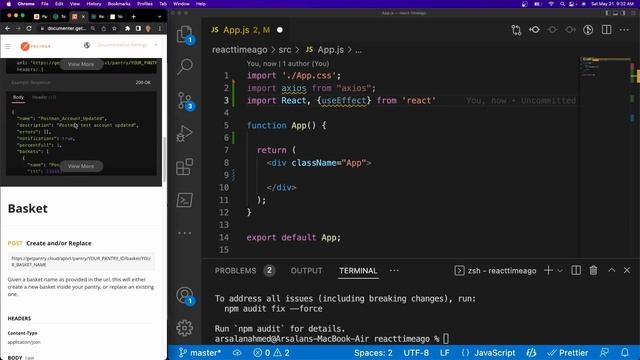Select the App.js editor tab
Viewport: 640px width, 360px height.
[x=247, y=30]
